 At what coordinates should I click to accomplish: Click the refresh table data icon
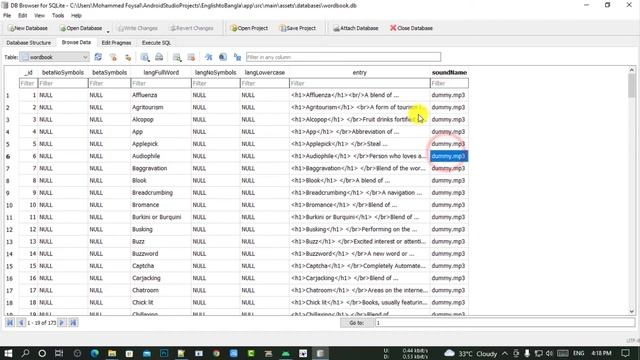tap(98, 57)
